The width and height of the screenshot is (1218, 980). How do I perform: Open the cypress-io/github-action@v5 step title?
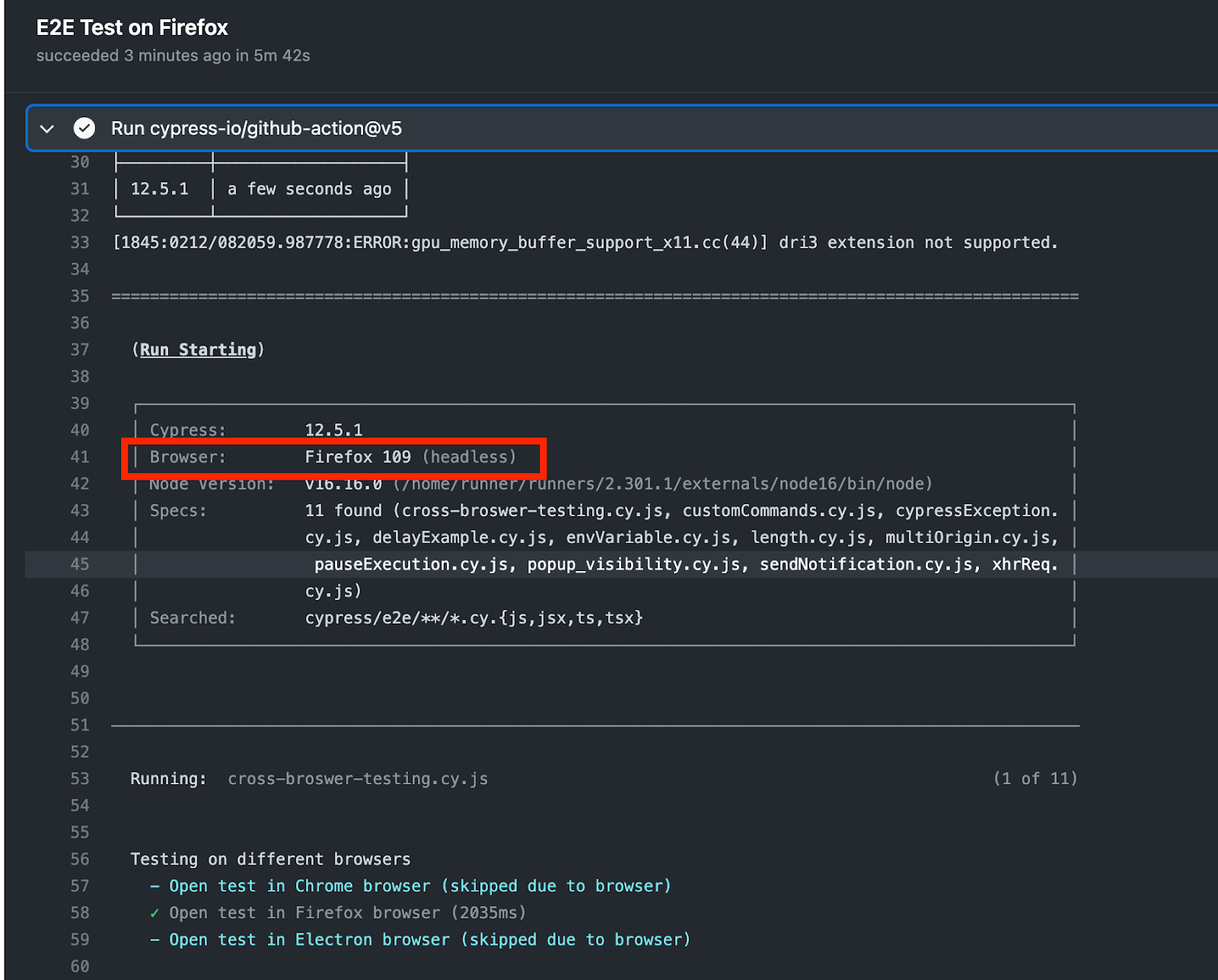coord(256,128)
